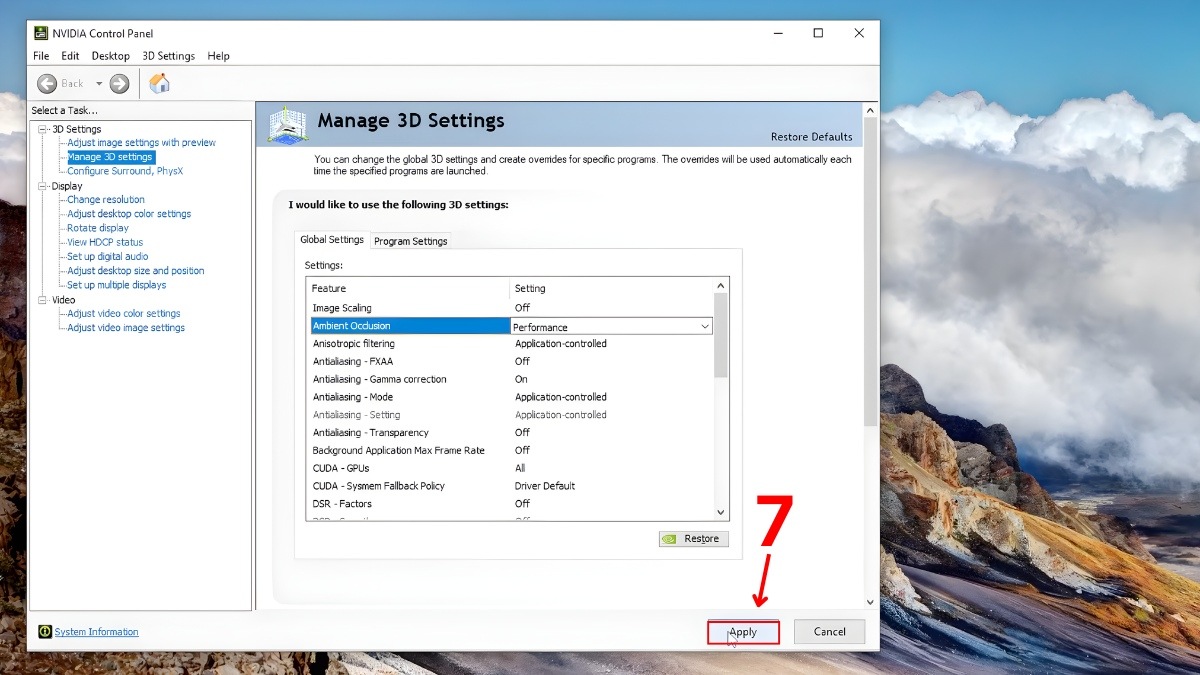Image resolution: width=1200 pixels, height=675 pixels.
Task: Click the Apply button
Action: [743, 632]
